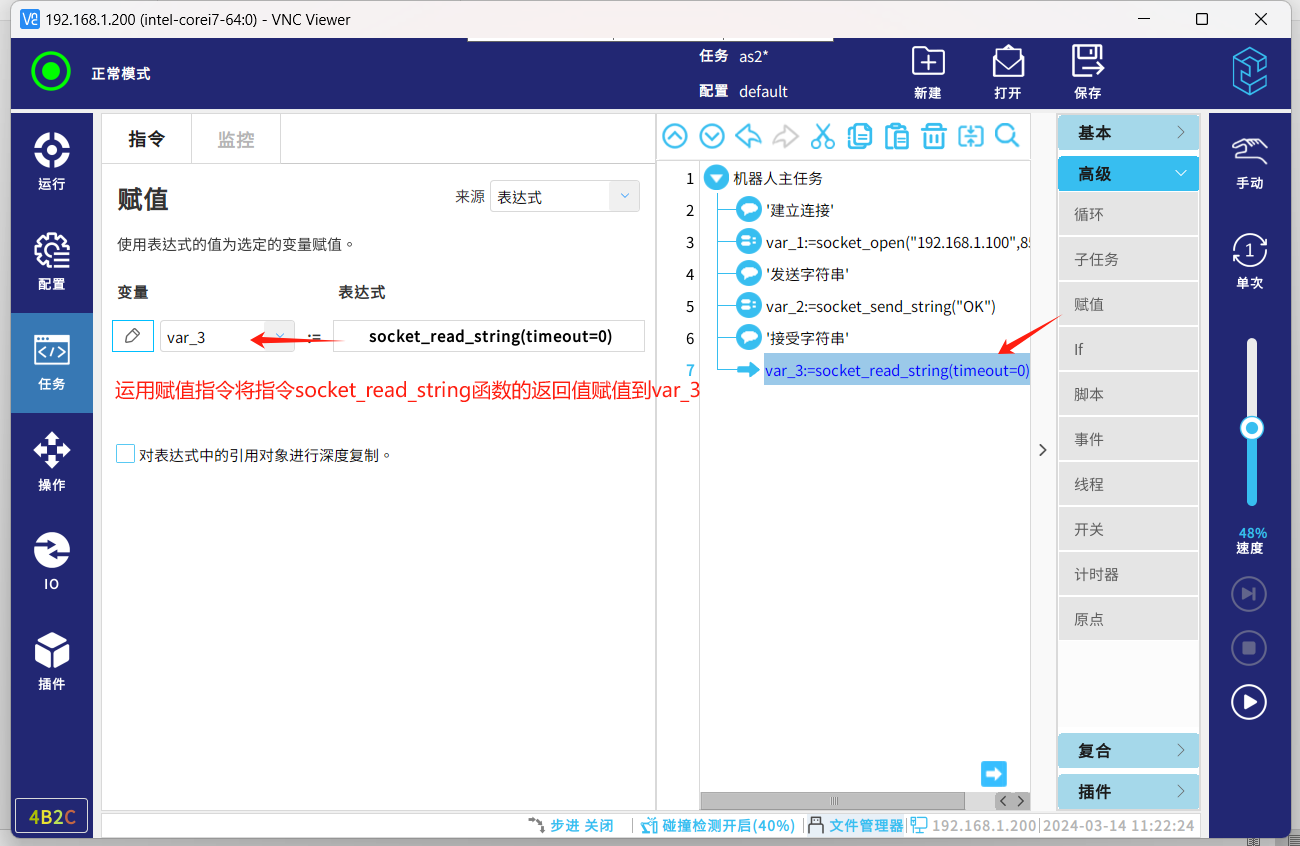Open the 来源 source dropdown
1300x846 pixels.
coord(564,197)
